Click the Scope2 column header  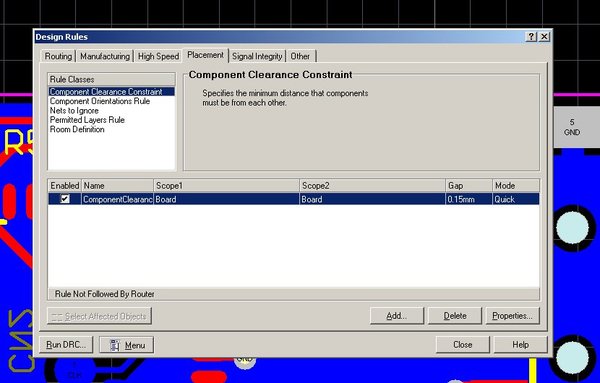(373, 186)
